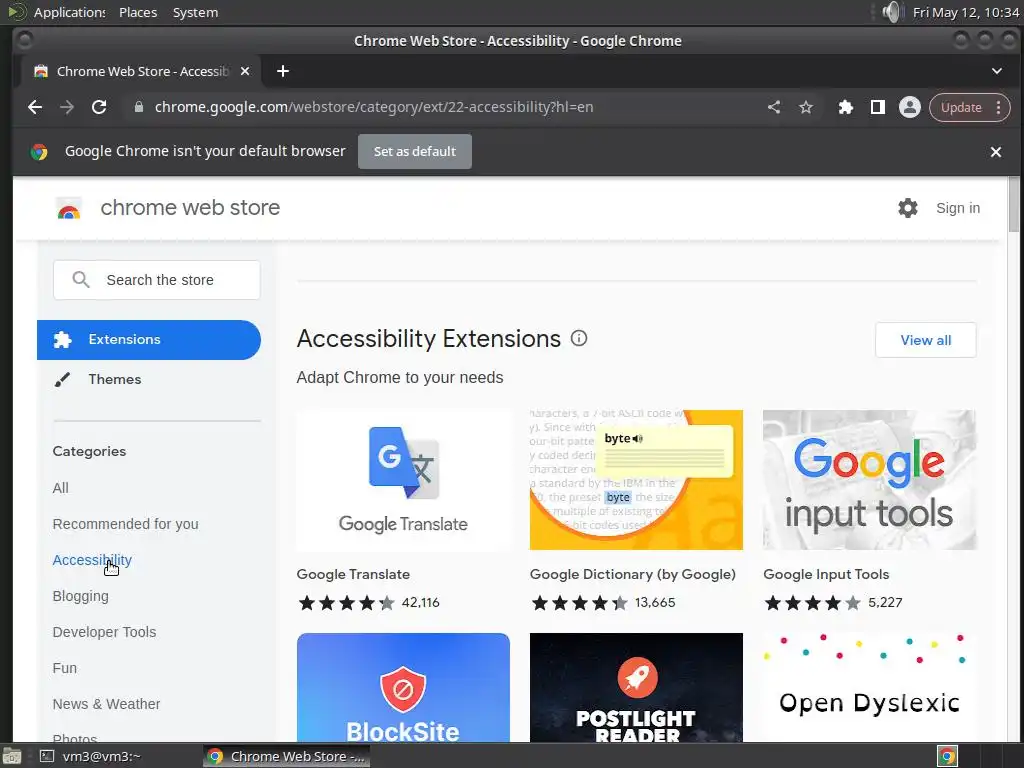Click the address bar URL

(374, 107)
